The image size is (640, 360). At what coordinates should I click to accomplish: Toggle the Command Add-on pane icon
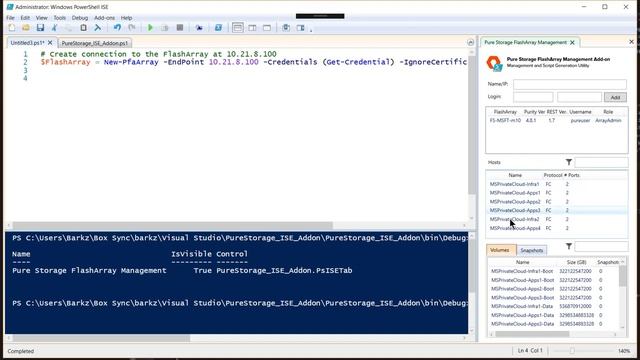pos(301,28)
